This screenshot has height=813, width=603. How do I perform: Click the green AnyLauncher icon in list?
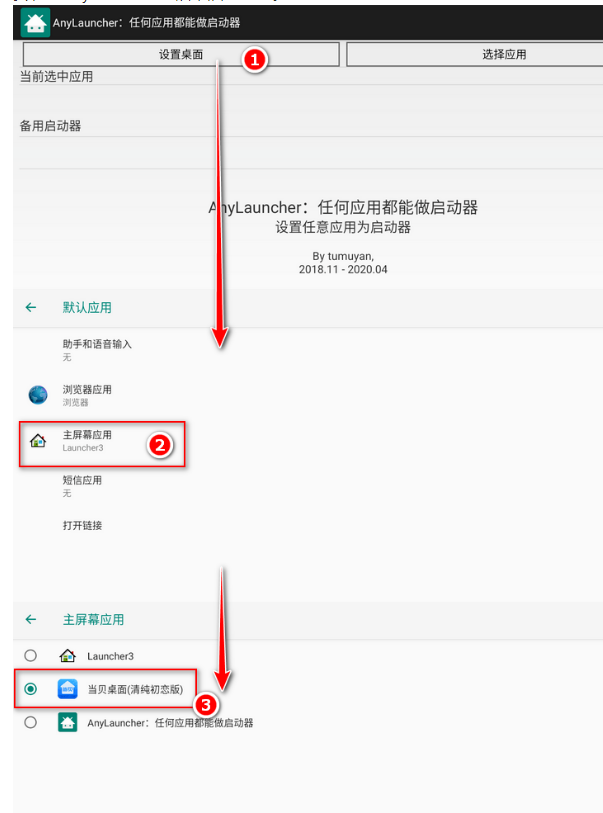point(67,722)
